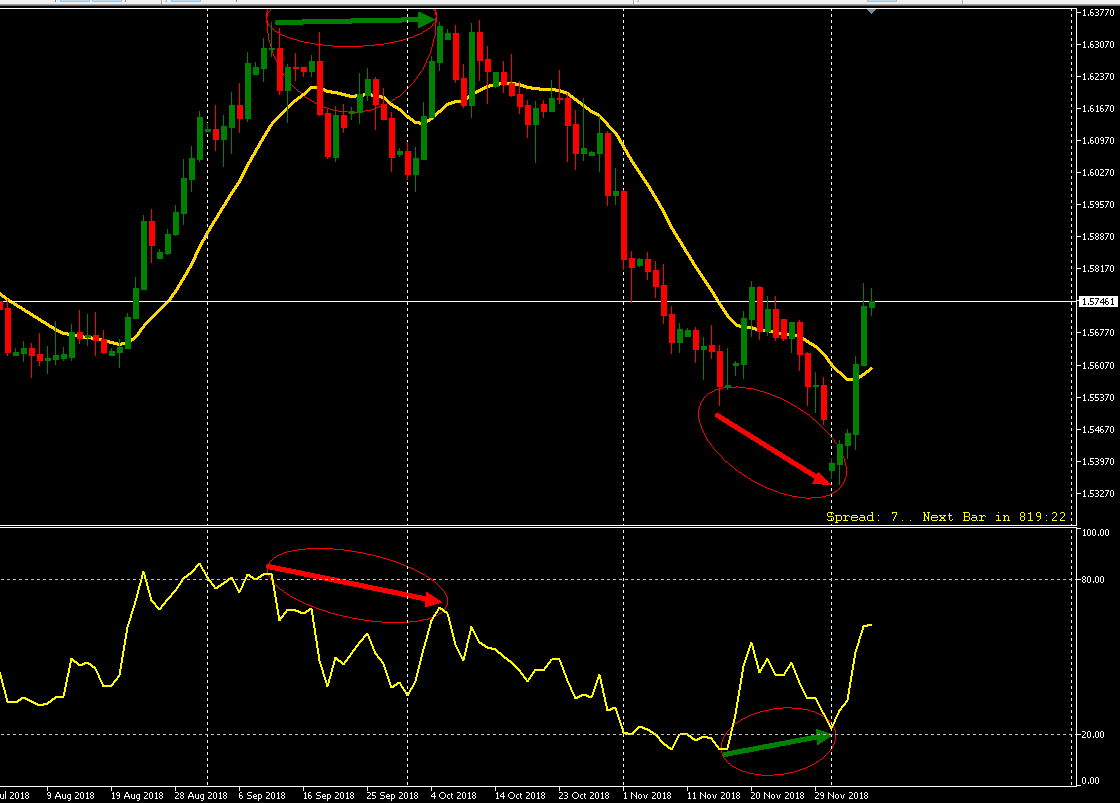Click the 4 Oct 2018 date label
Image resolution: width=1120 pixels, height=803 pixels.
click(453, 796)
